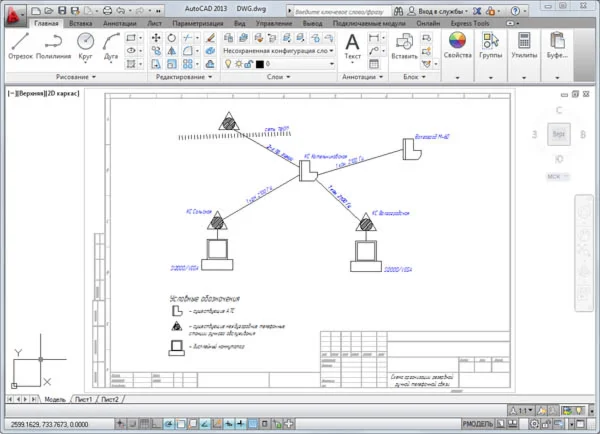This screenshot has height=434, width=600.
Task: Expand the Блок panel
Action: (x=414, y=77)
